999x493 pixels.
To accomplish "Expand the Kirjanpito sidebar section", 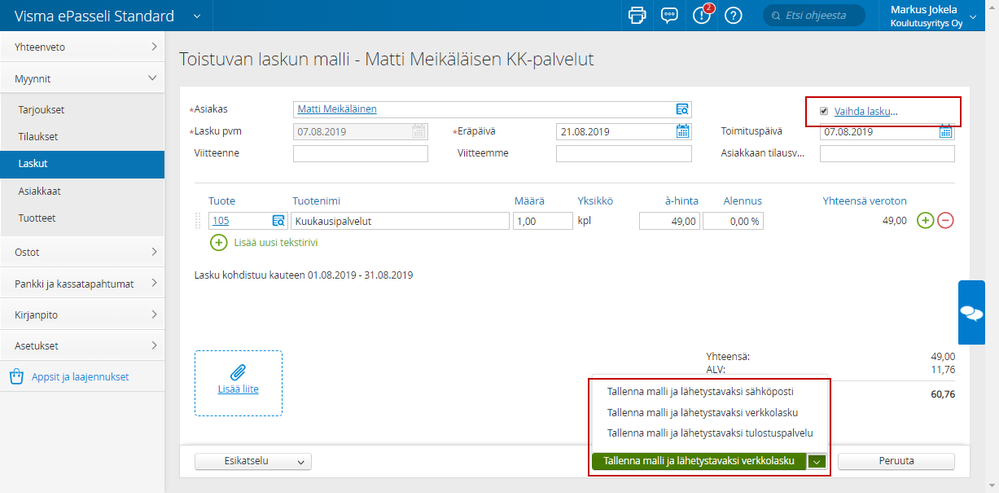I will pyautogui.click(x=82, y=315).
